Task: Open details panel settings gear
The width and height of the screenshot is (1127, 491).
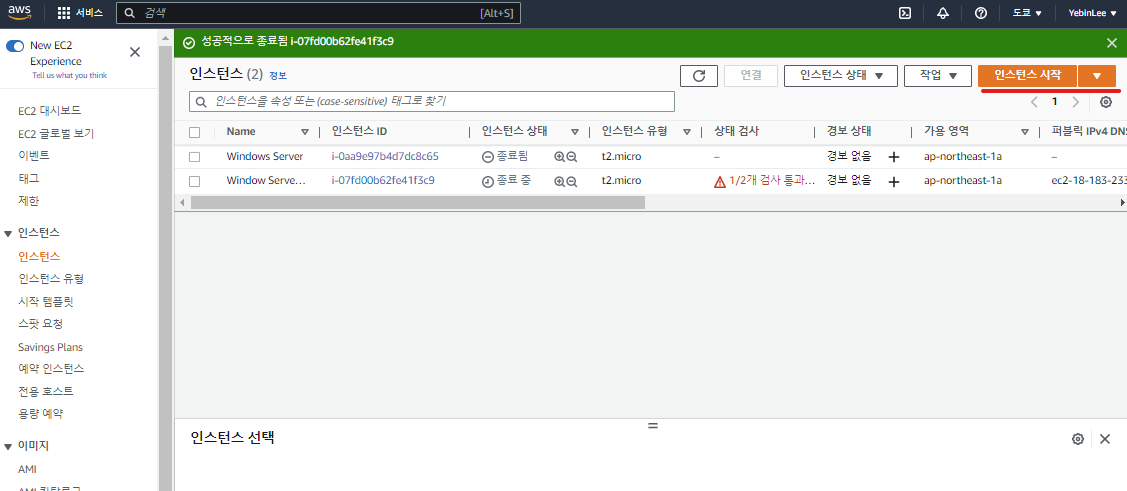Action: (1077, 439)
